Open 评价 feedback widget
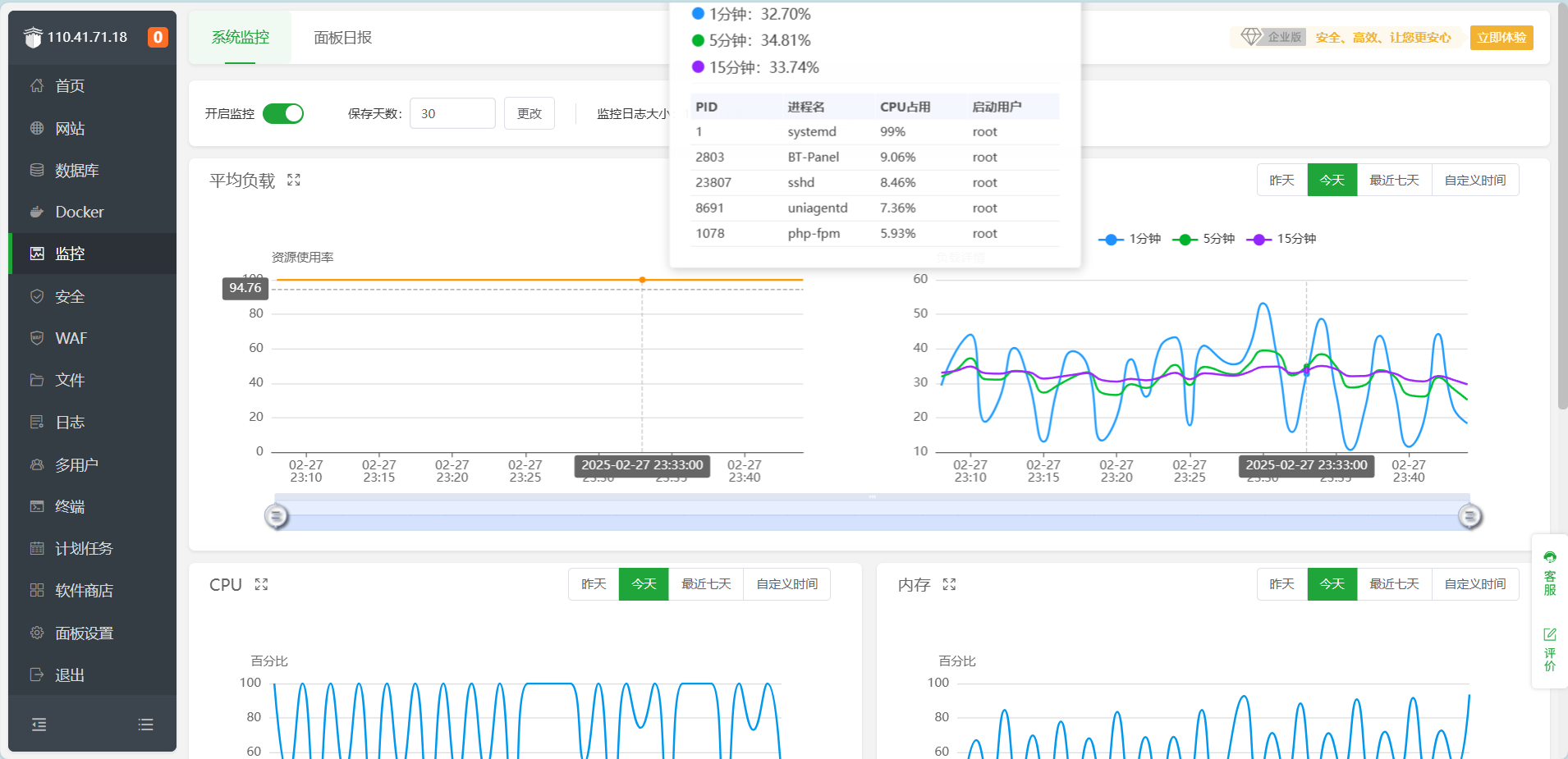The height and width of the screenshot is (759, 1568). coord(1550,649)
